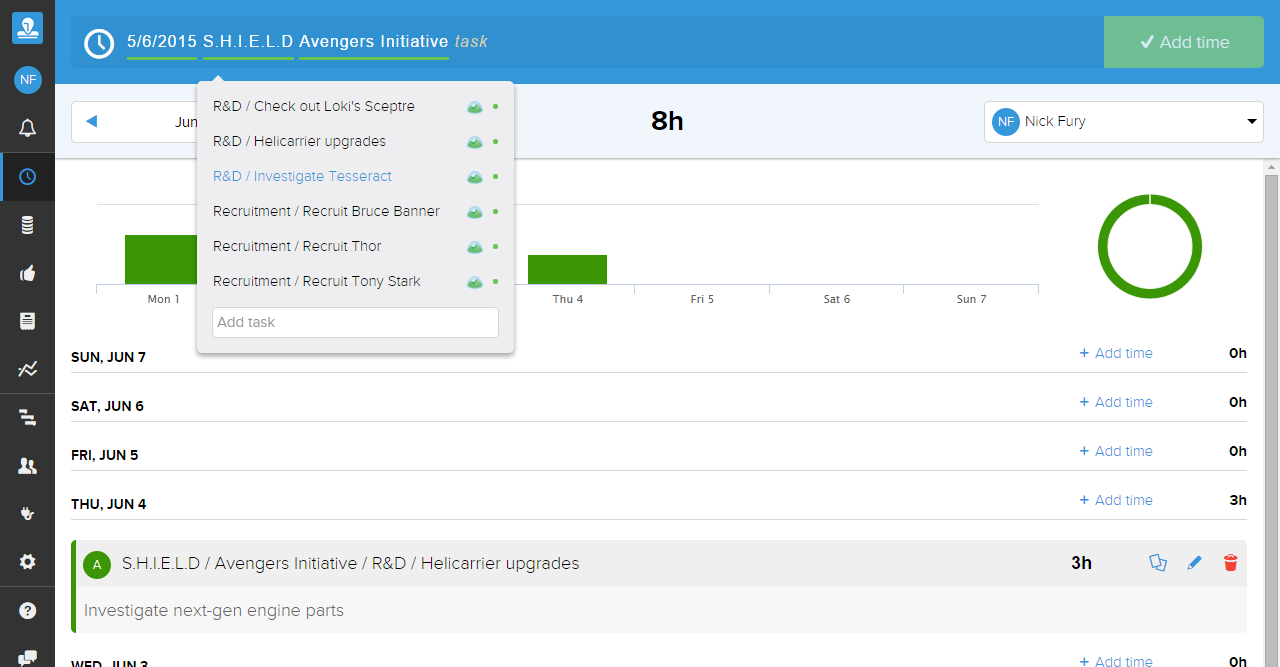Open the help question mark icon
The image size is (1280, 667).
click(28, 610)
